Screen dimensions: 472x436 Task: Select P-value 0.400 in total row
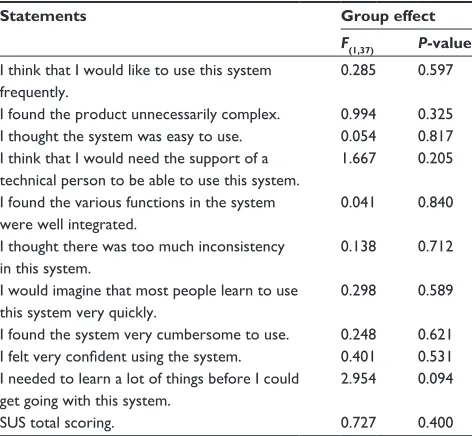(x=436, y=422)
